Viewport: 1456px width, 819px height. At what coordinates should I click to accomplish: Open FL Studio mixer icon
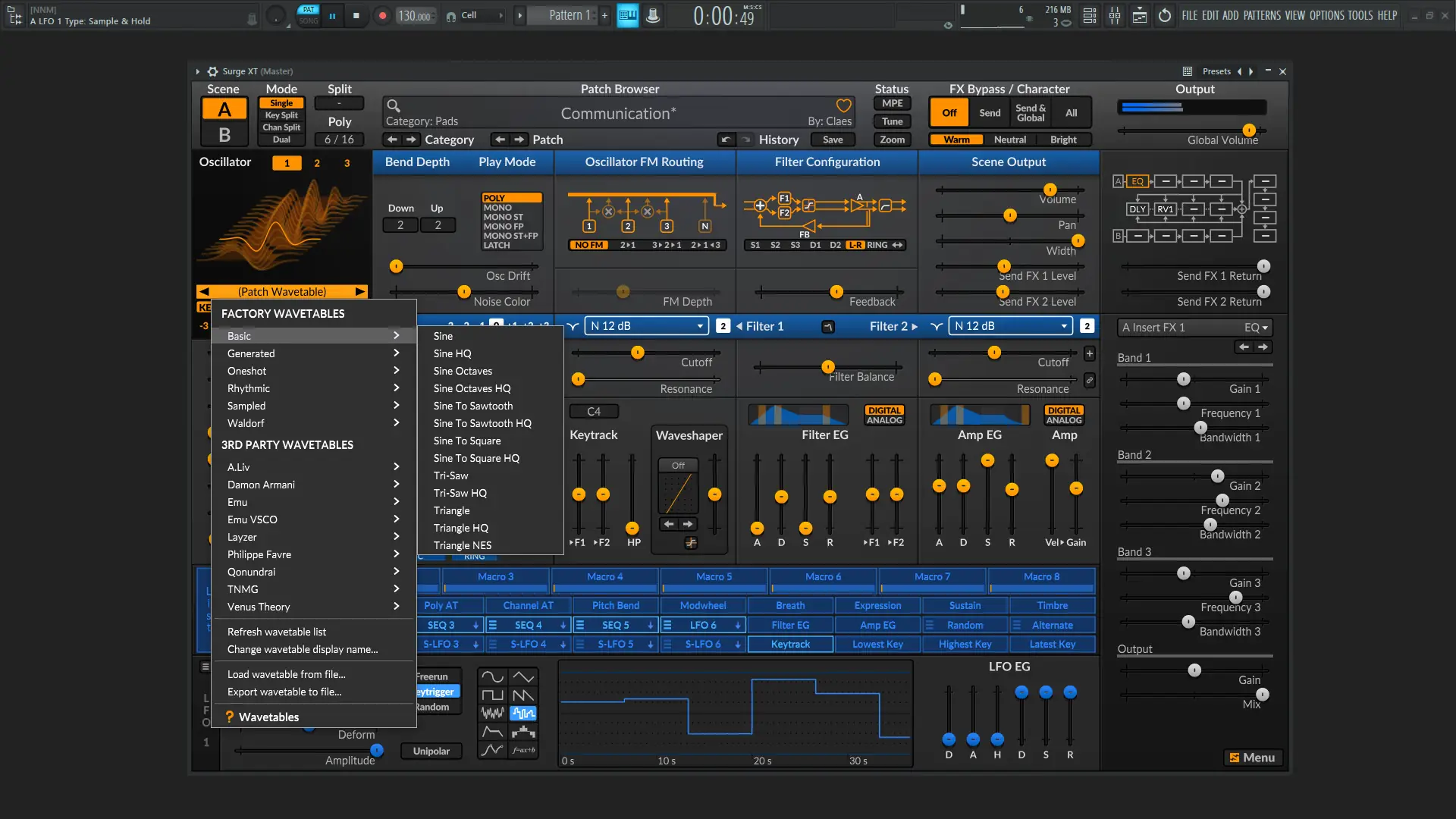[1115, 15]
